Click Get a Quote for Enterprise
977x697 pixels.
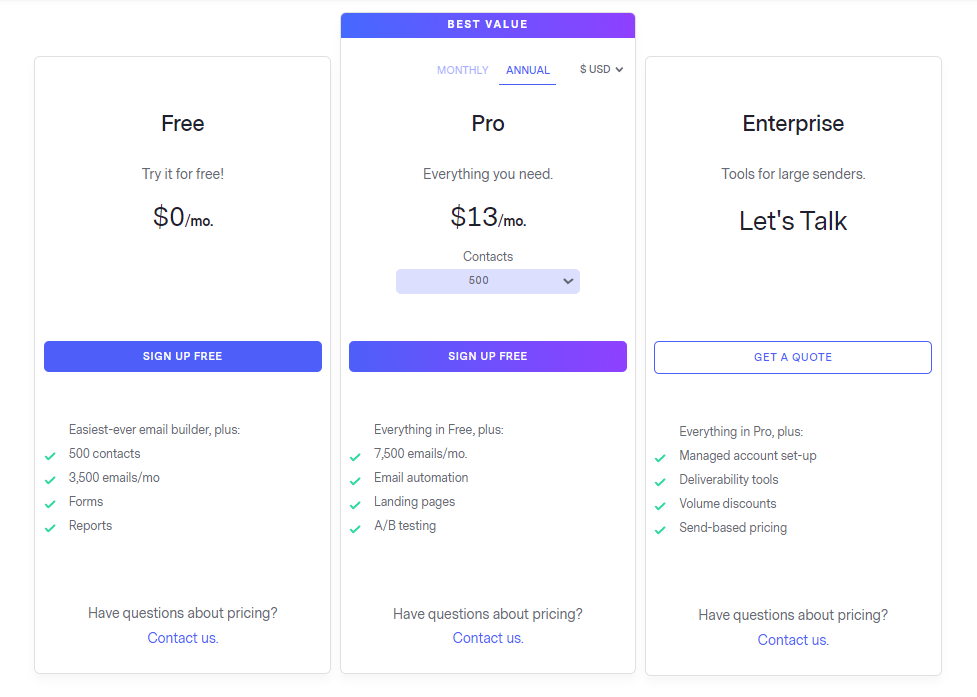[793, 357]
